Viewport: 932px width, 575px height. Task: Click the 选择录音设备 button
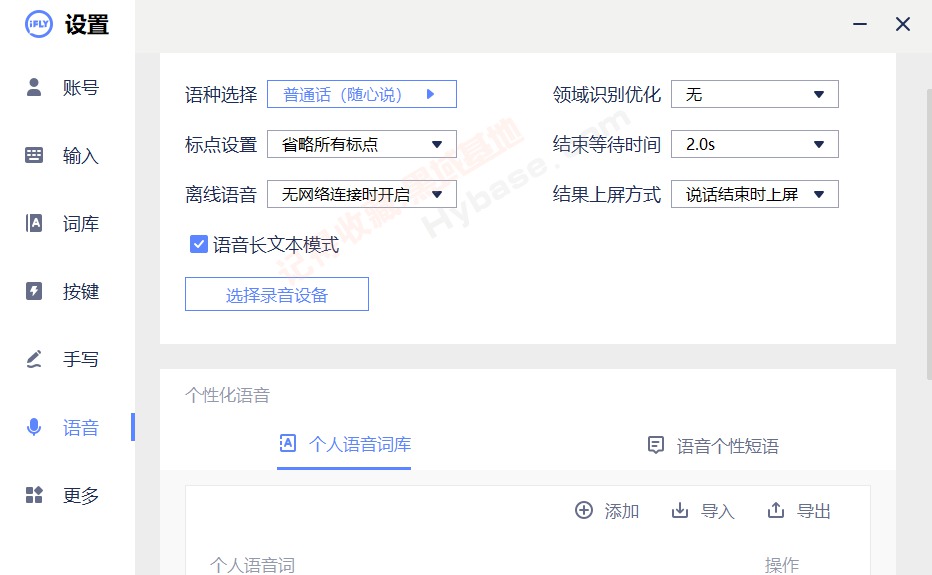[277, 295]
